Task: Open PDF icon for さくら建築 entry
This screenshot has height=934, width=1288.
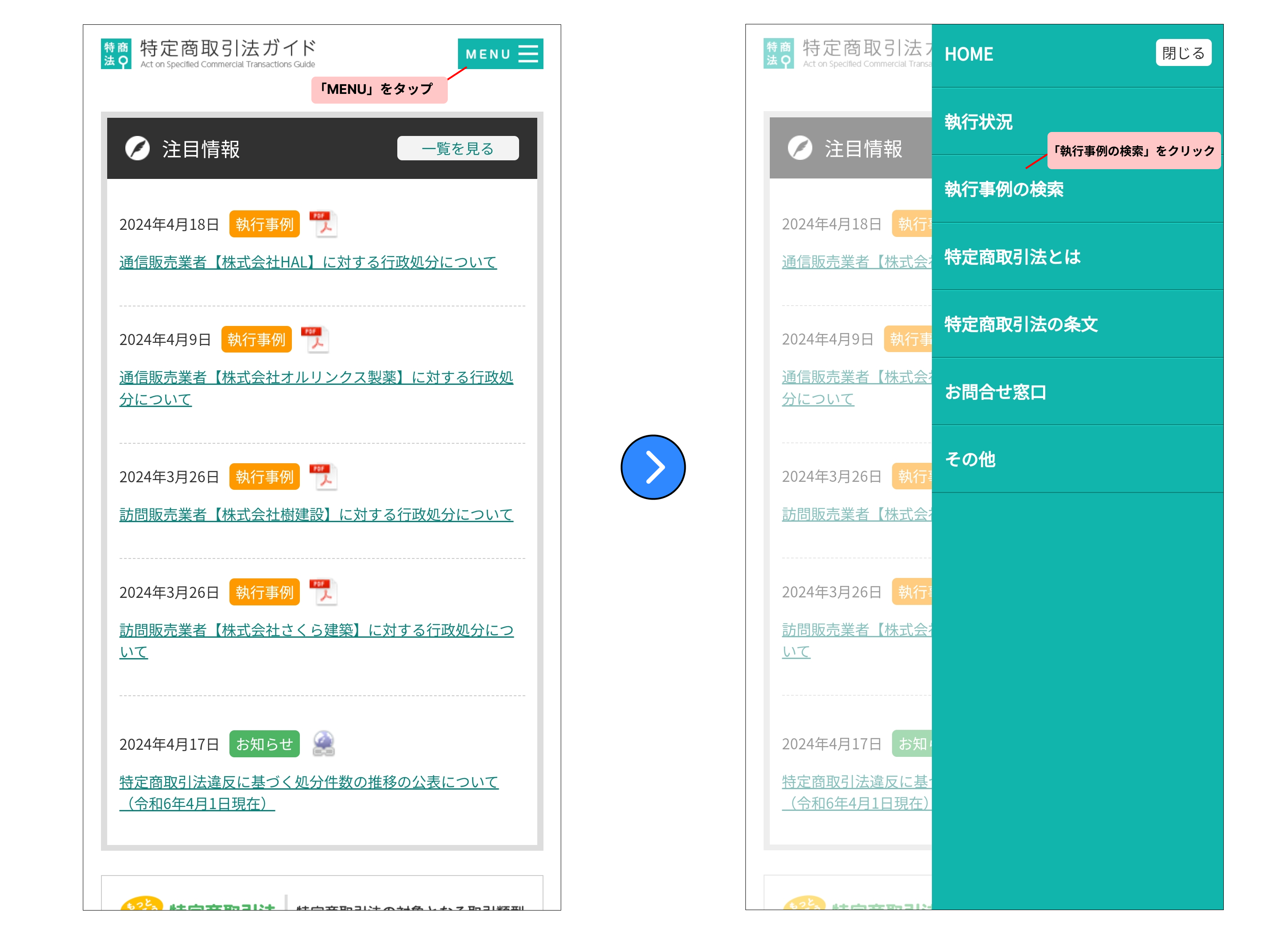Action: click(323, 592)
